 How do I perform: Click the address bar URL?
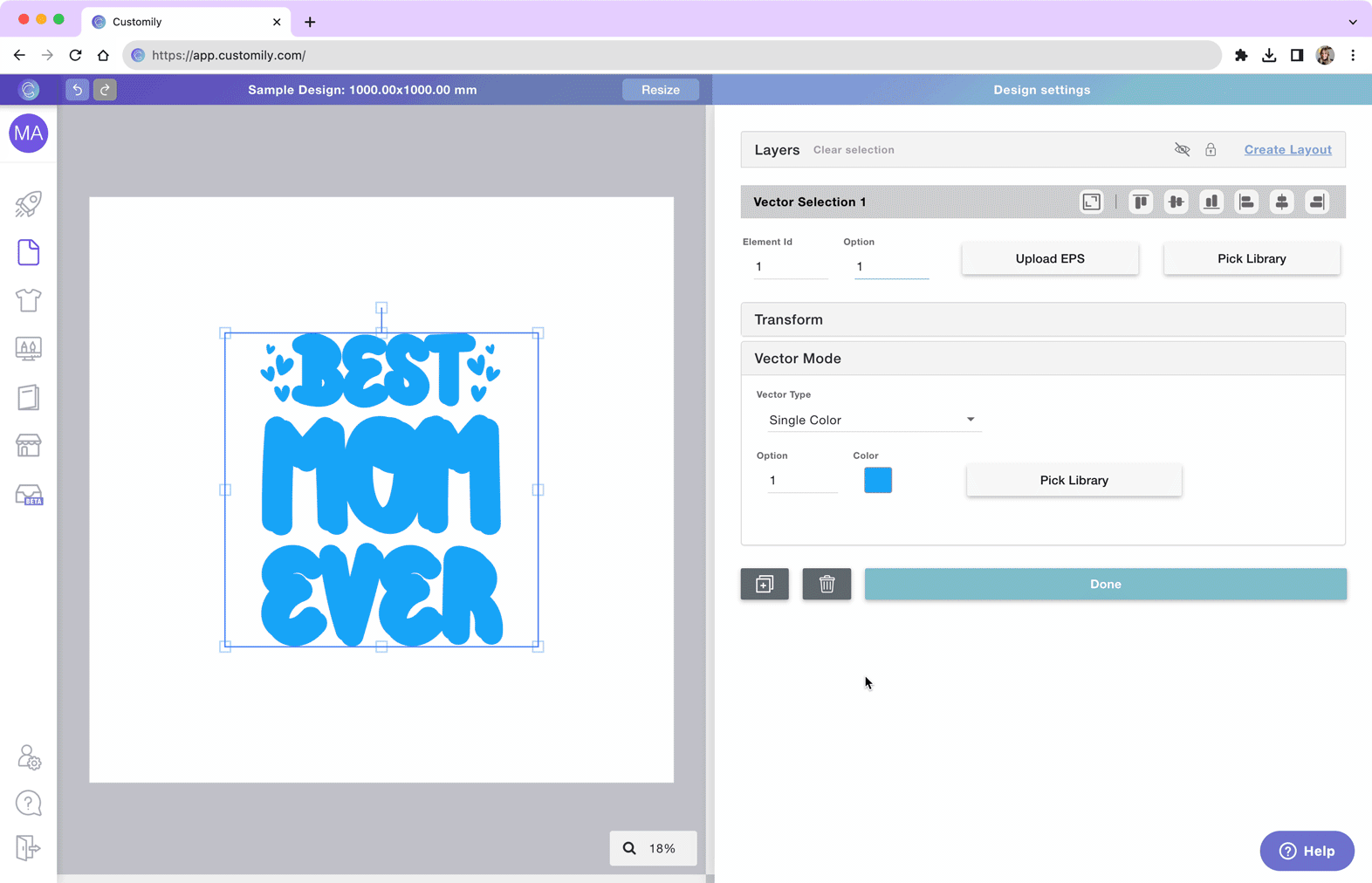[x=229, y=55]
